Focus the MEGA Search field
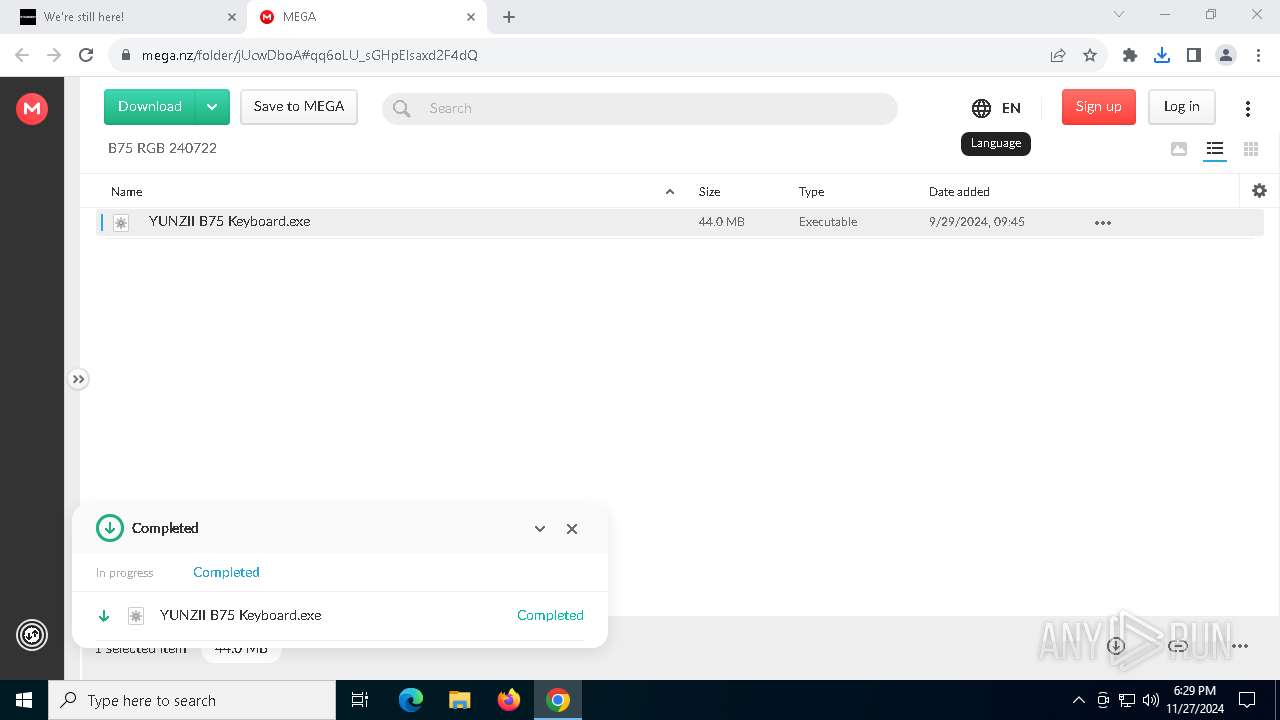The image size is (1280, 720). [640, 108]
